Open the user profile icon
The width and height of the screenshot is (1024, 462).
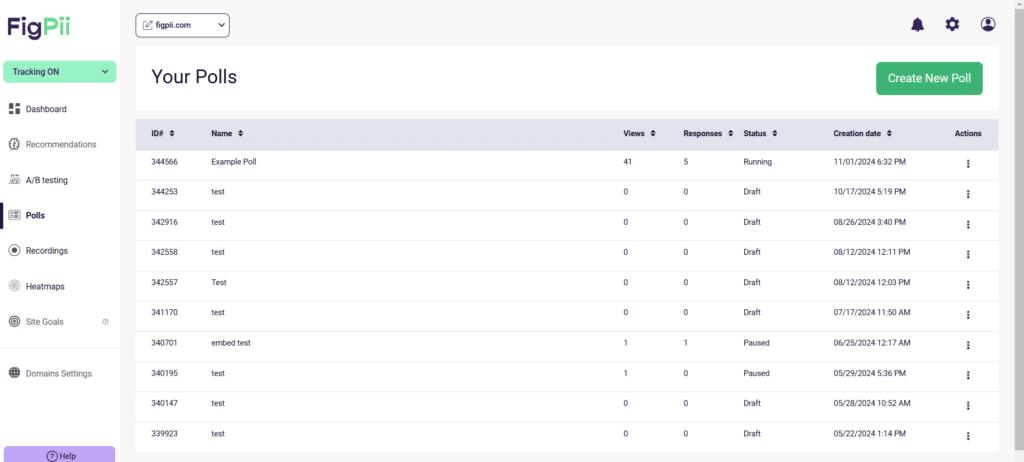pos(988,25)
